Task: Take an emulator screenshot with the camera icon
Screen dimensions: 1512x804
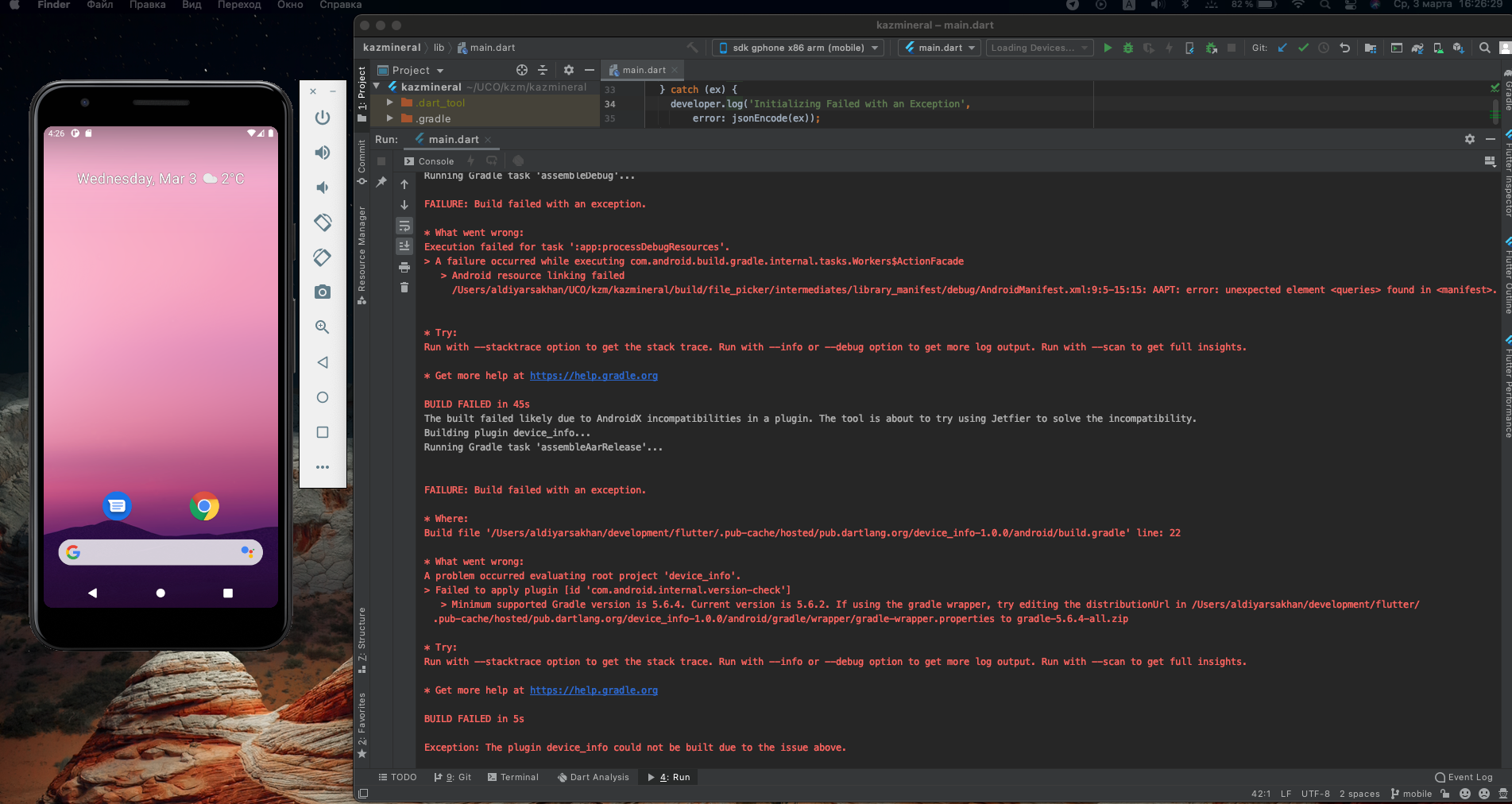Action: (x=323, y=292)
